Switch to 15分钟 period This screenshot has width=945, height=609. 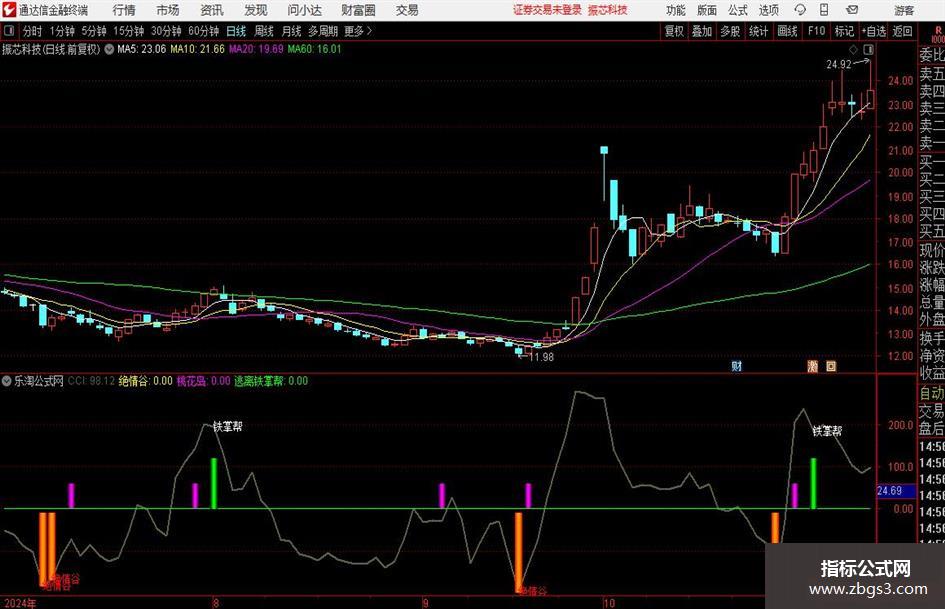[x=129, y=31]
